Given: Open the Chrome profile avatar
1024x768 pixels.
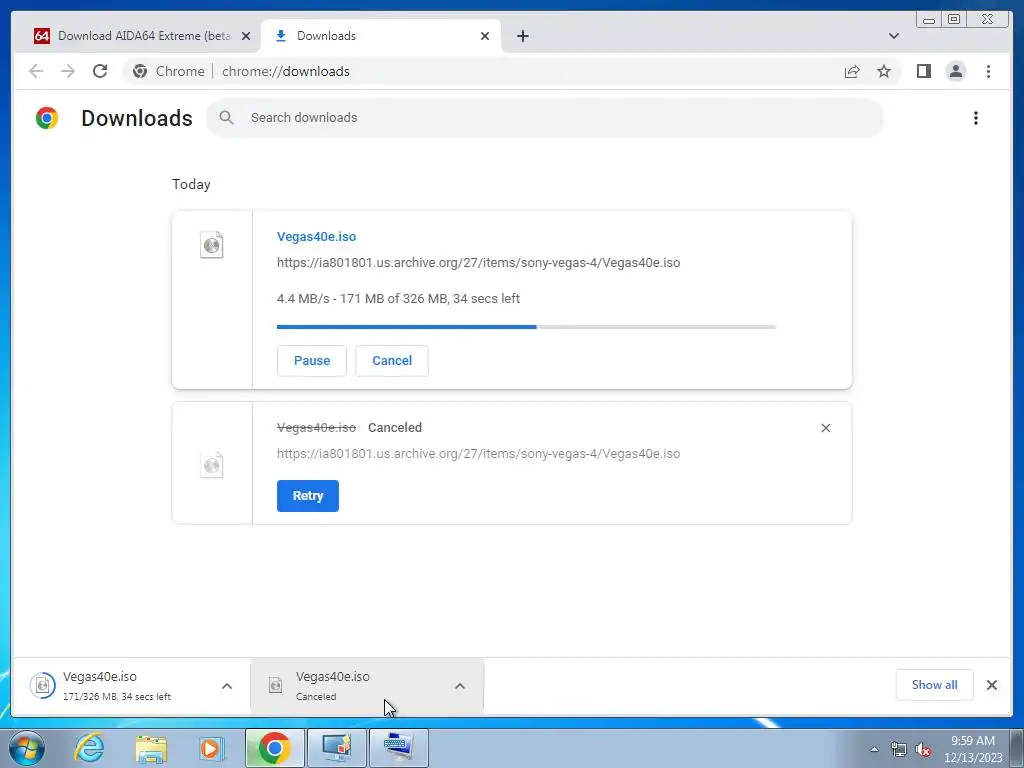Looking at the screenshot, I should click(955, 71).
